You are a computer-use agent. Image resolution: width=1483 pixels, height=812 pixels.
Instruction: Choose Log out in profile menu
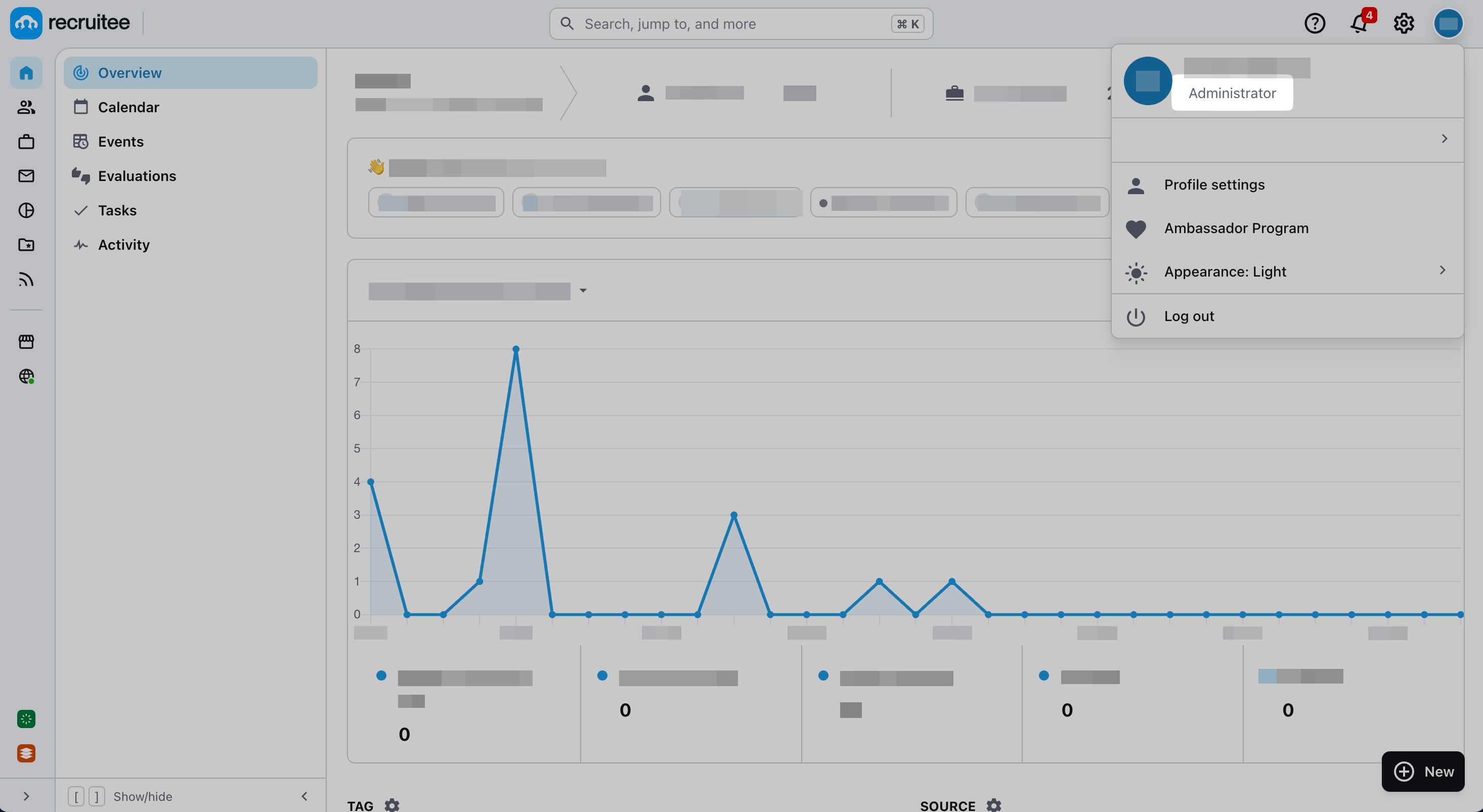(1188, 316)
